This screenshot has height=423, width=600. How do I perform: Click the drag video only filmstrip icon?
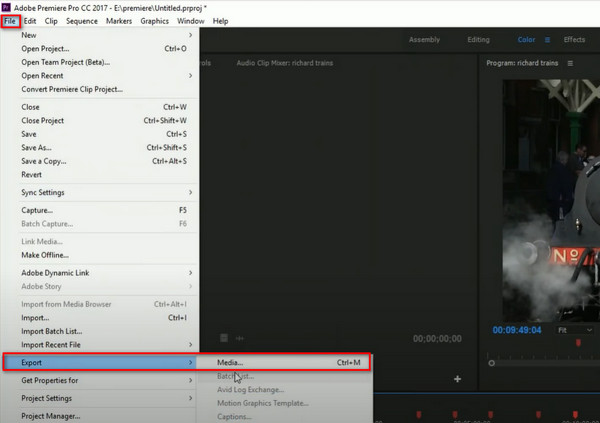click(x=224, y=338)
